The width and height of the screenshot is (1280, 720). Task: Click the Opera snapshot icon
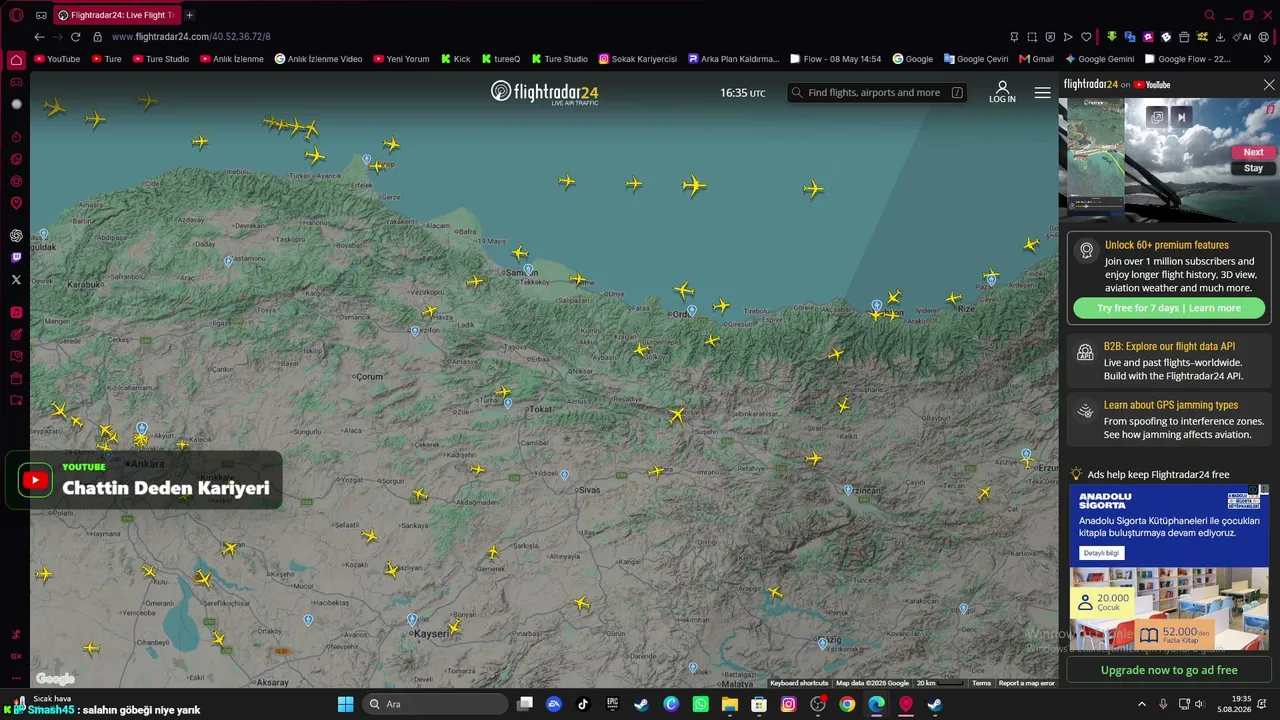click(1032, 37)
